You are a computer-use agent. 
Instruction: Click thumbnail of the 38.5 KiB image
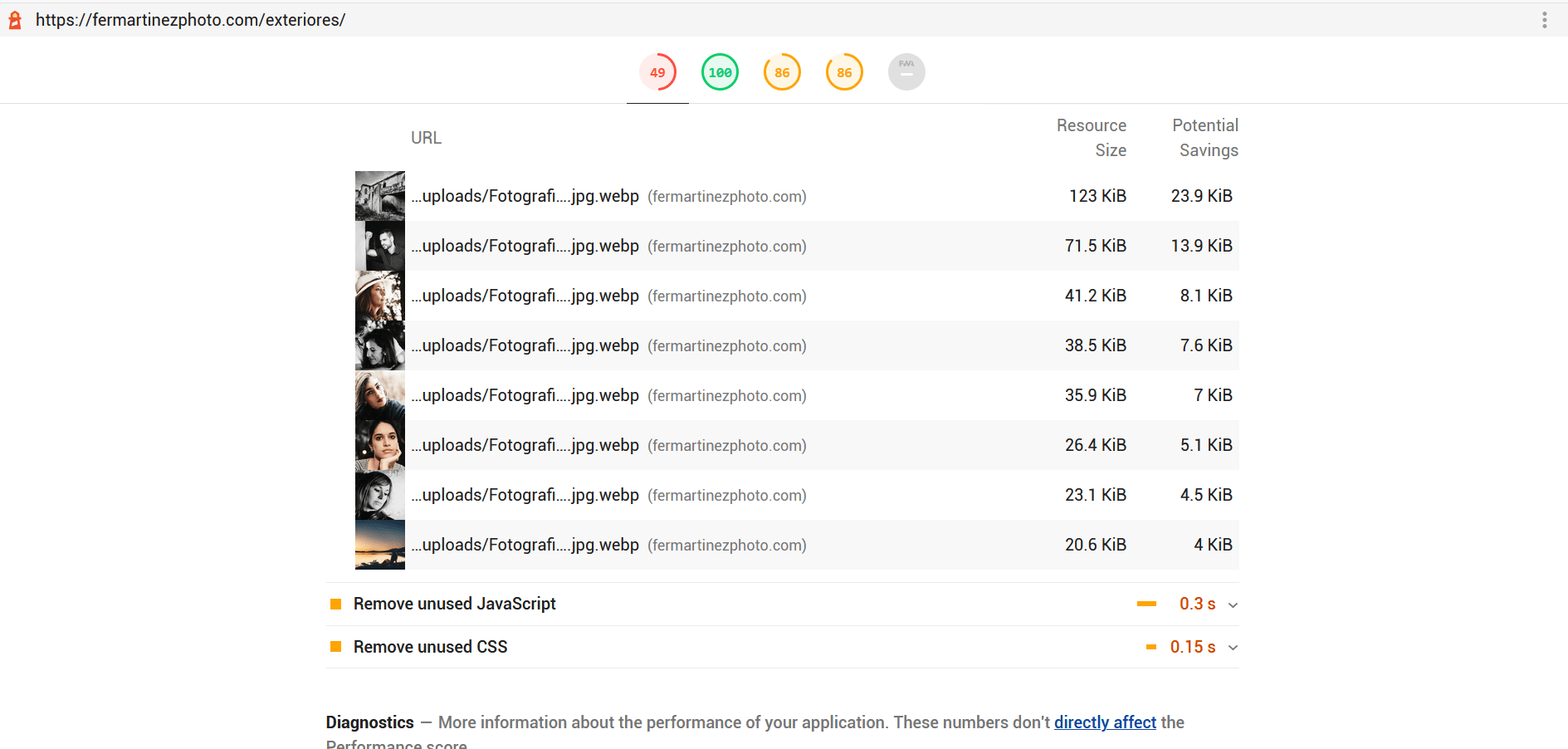[380, 345]
